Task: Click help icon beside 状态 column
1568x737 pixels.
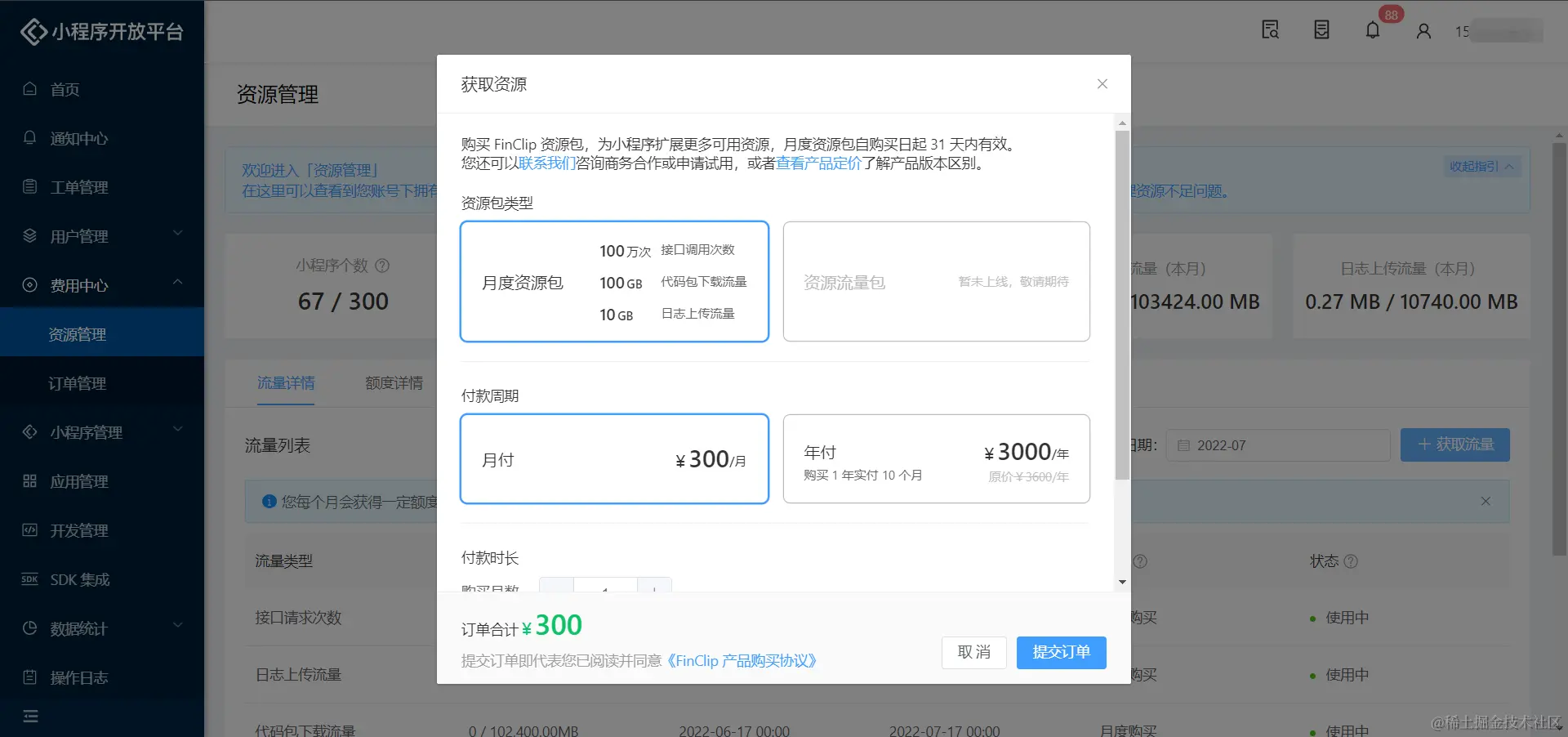Action: point(1351,561)
